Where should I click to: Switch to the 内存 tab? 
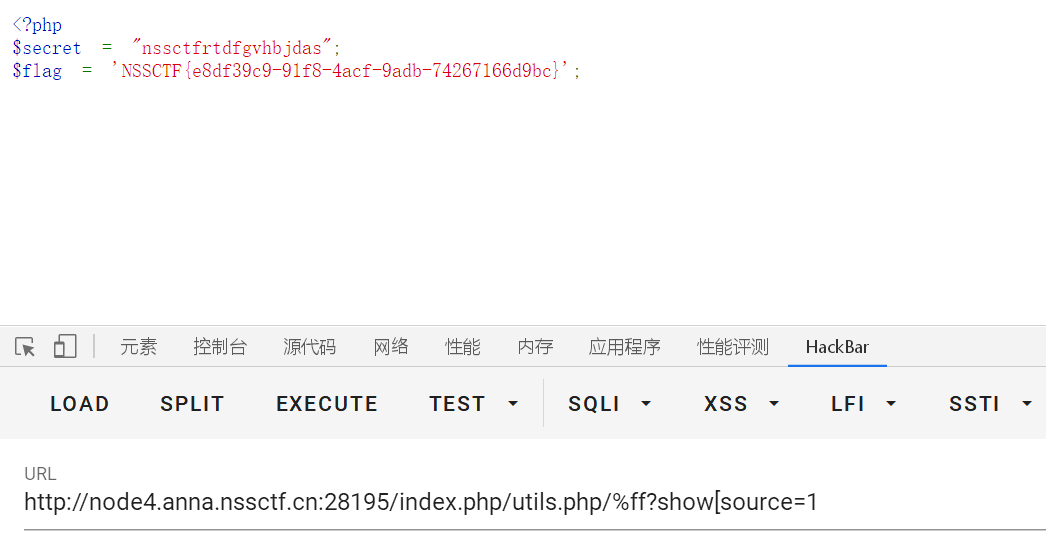click(x=535, y=347)
